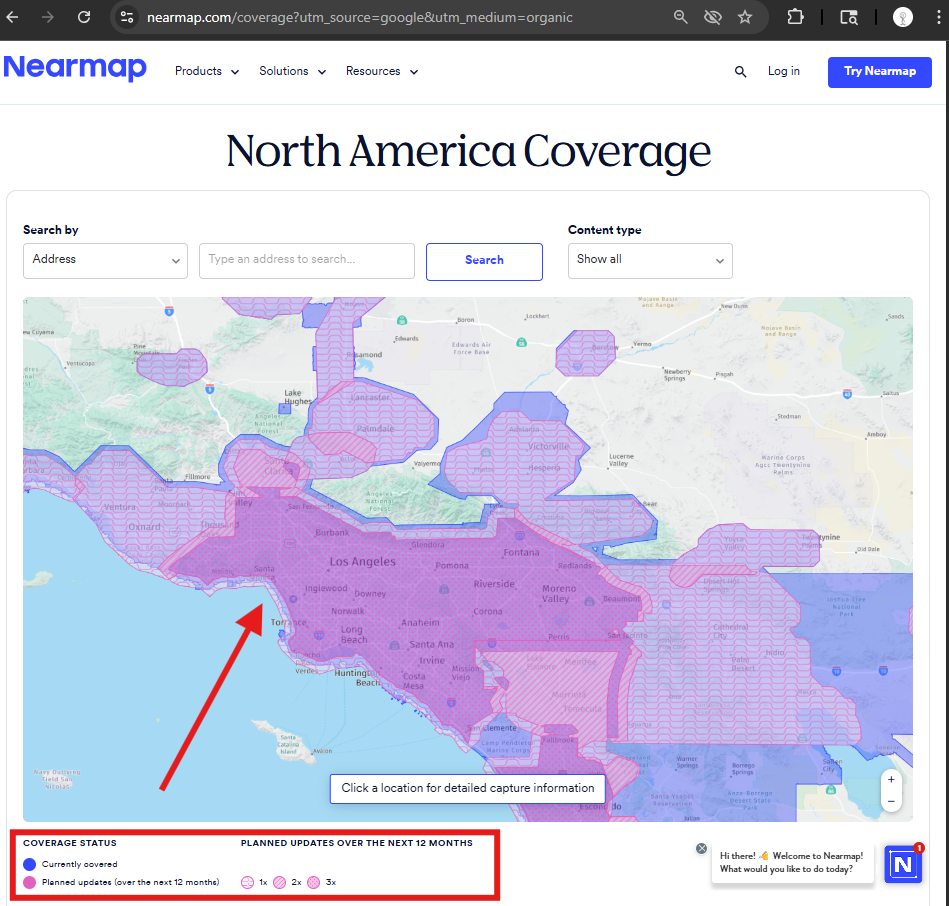This screenshot has width=949, height=906.
Task: Click the 1x planned updates pattern swatch
Action: pos(247,882)
